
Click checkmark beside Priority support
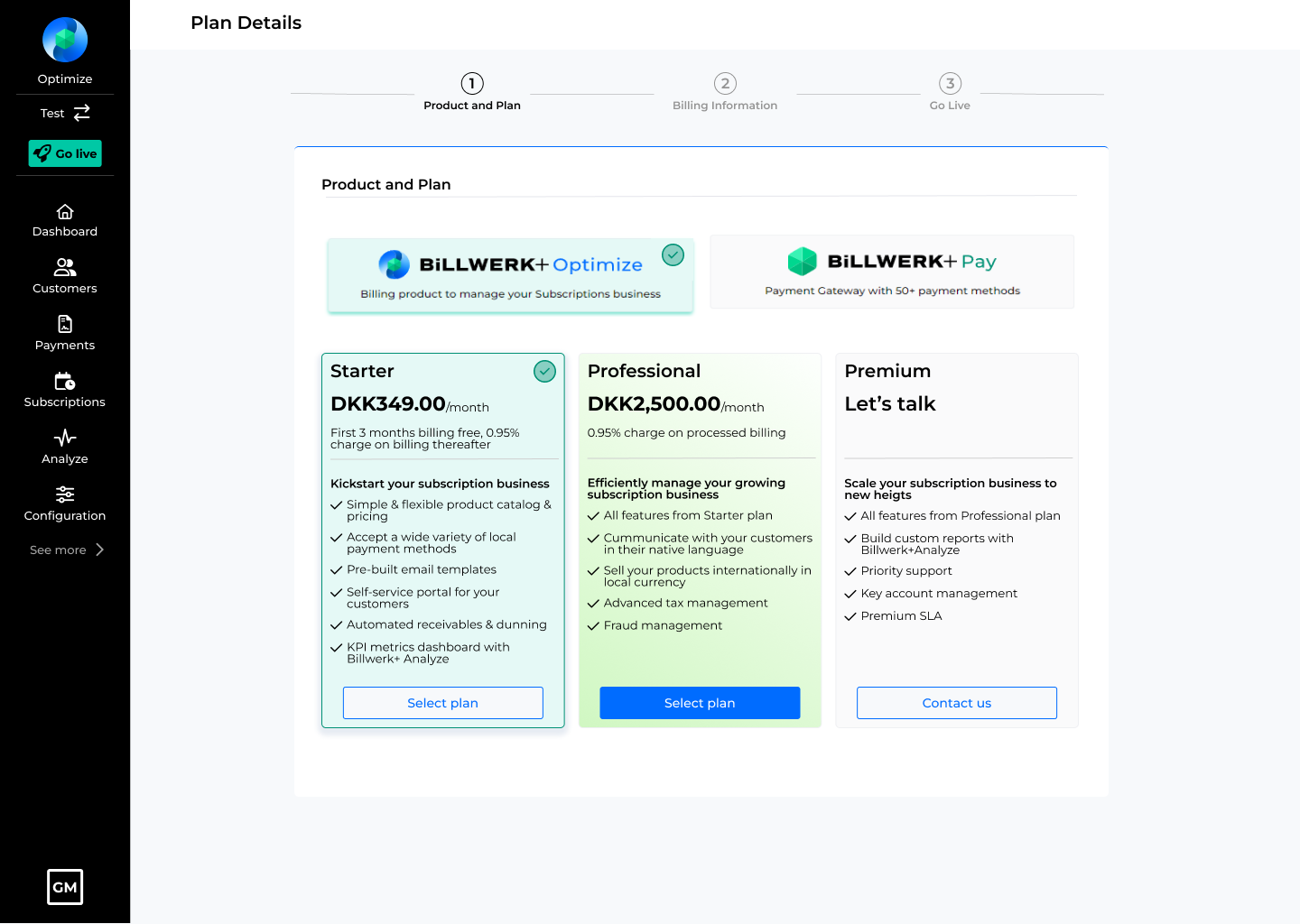(850, 571)
